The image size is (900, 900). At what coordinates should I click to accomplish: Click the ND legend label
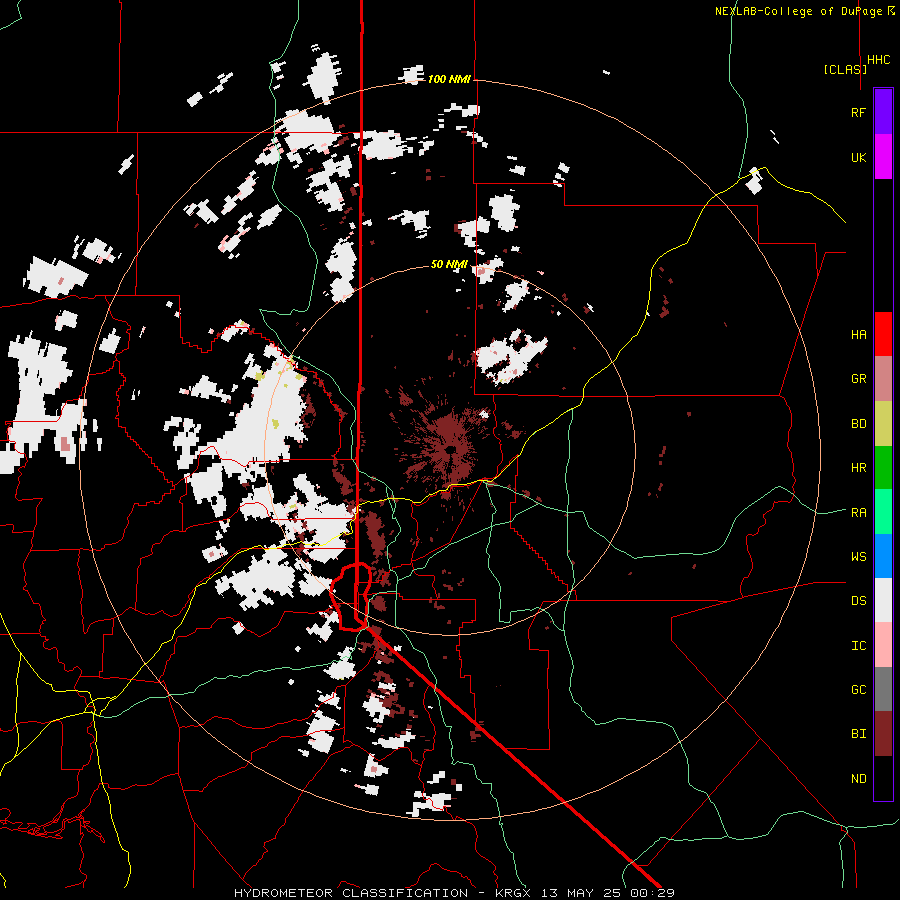[x=858, y=779]
